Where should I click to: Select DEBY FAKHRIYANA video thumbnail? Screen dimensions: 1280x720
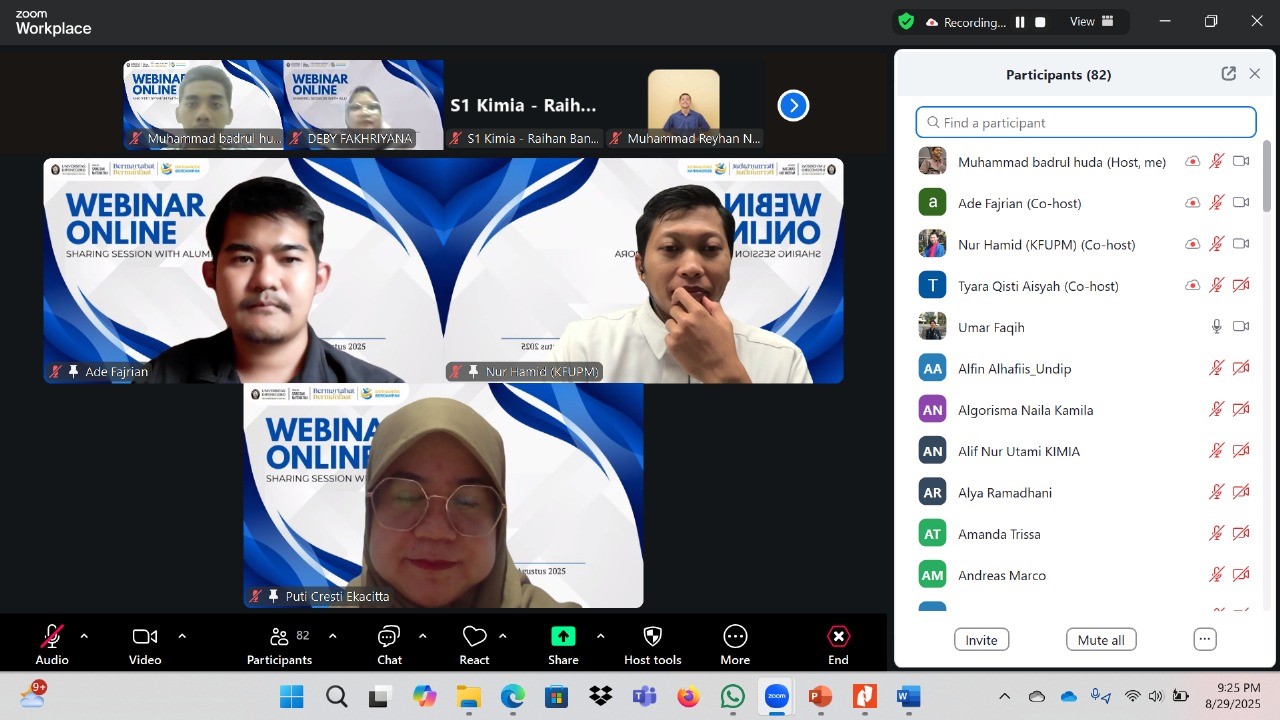point(363,105)
